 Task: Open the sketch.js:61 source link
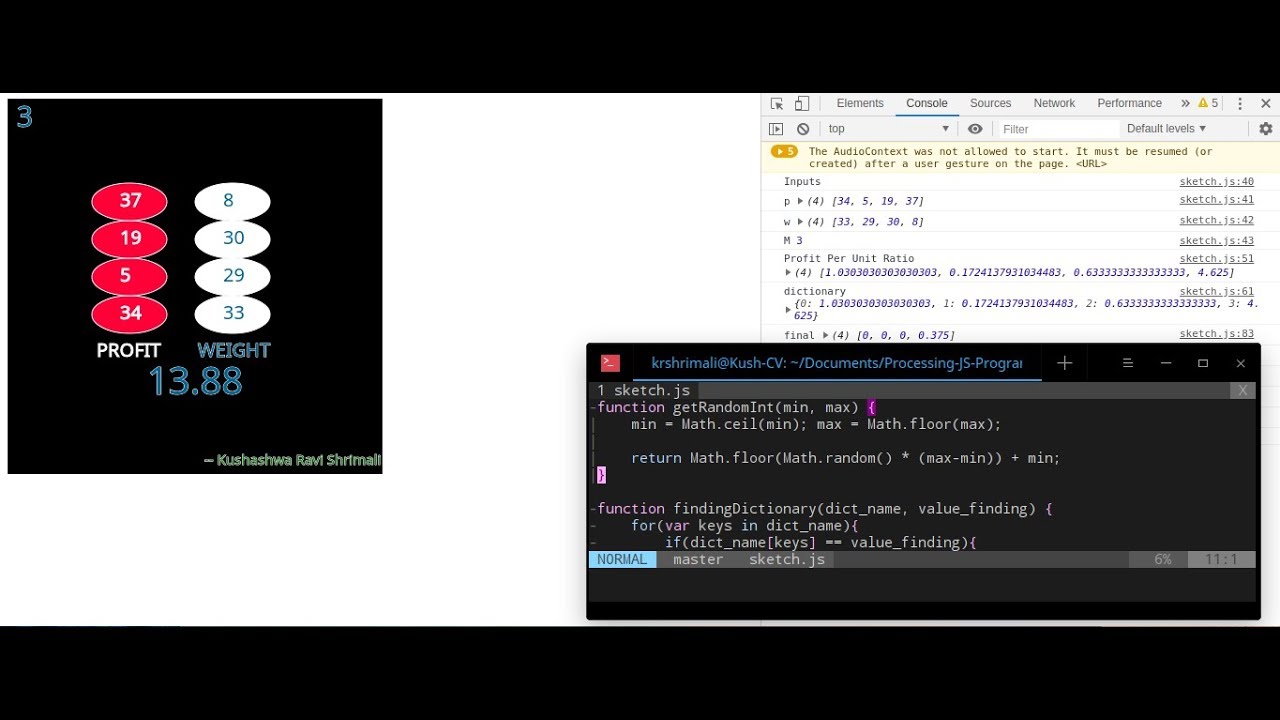(x=1216, y=292)
